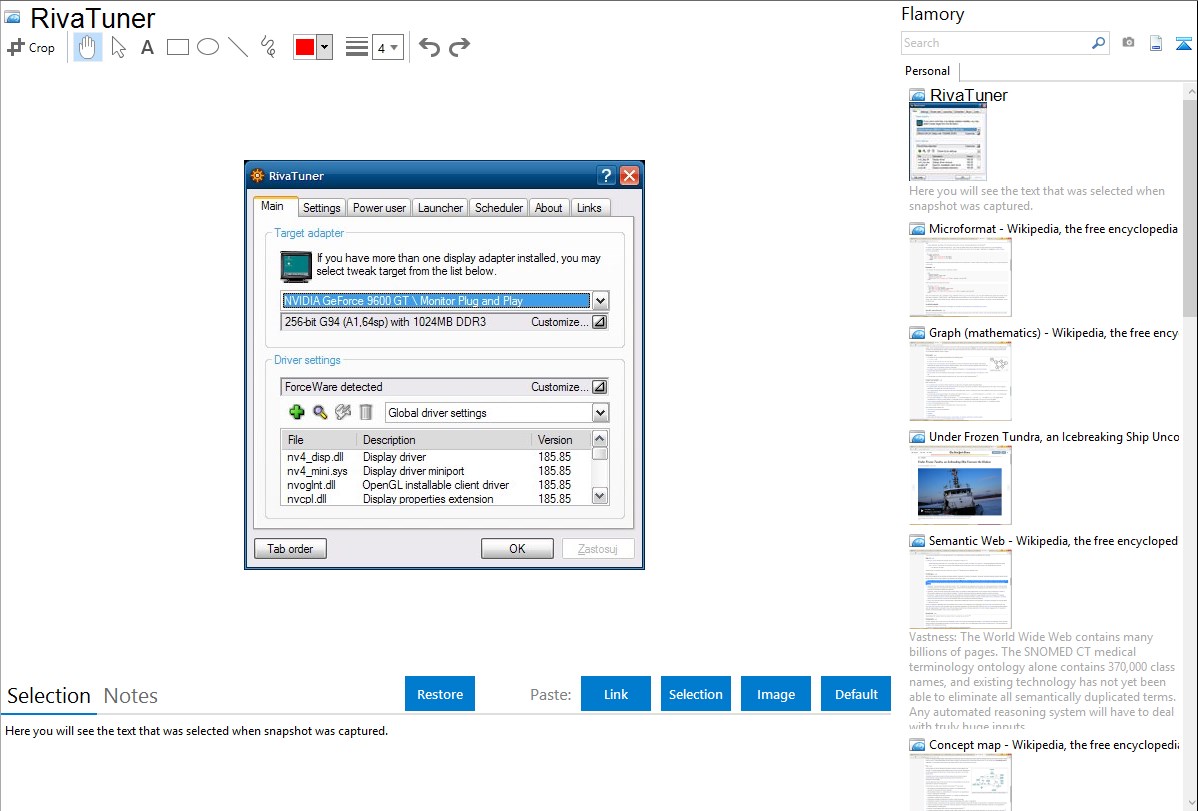Click the red annotation color swatch
This screenshot has height=811, width=1198.
tap(305, 47)
